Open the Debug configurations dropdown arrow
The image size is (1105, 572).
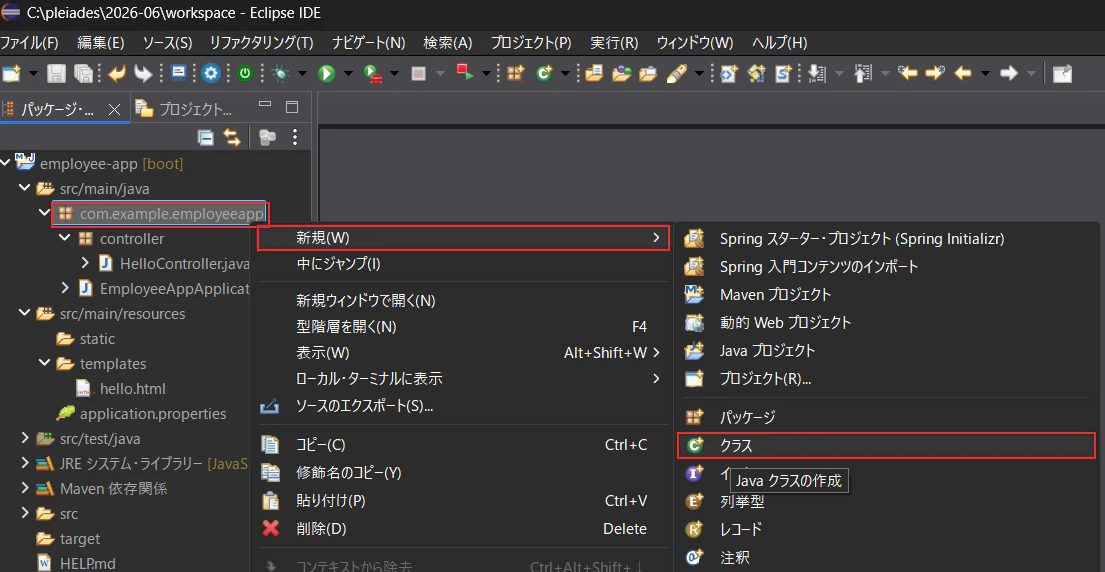(x=302, y=73)
